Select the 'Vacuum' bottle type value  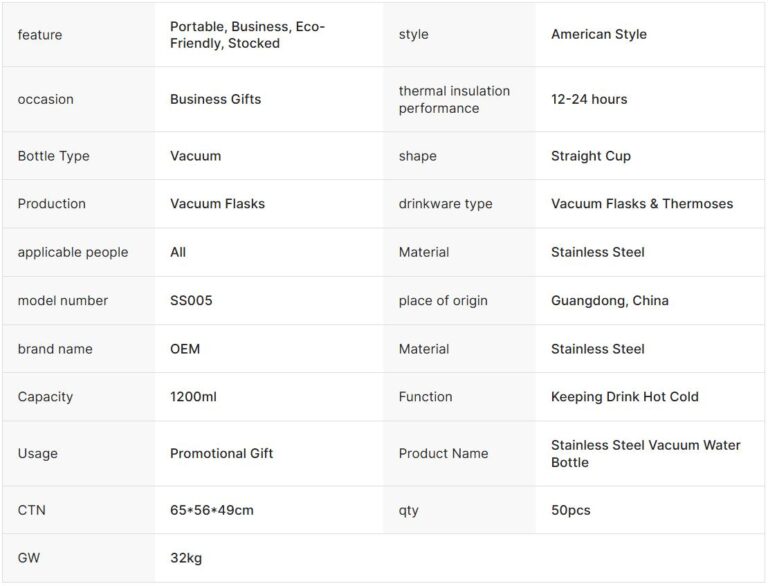click(x=195, y=156)
